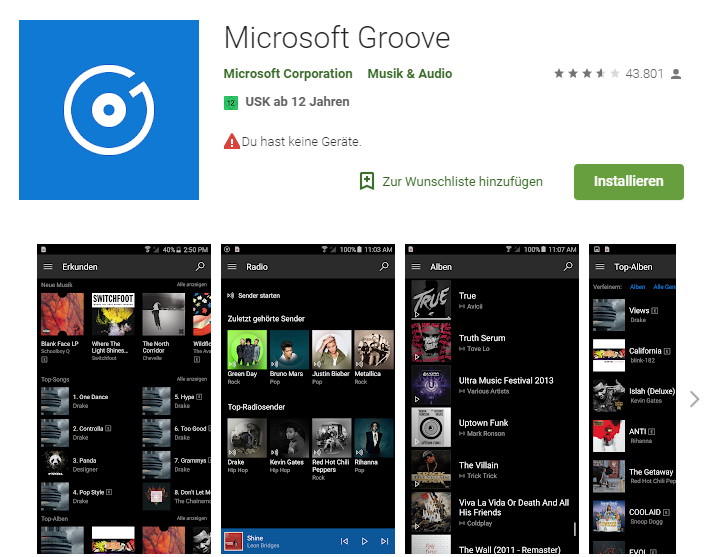Click Alle anzeigen next to Top-Alben
The width and height of the screenshot is (710, 557).
click(x=192, y=518)
